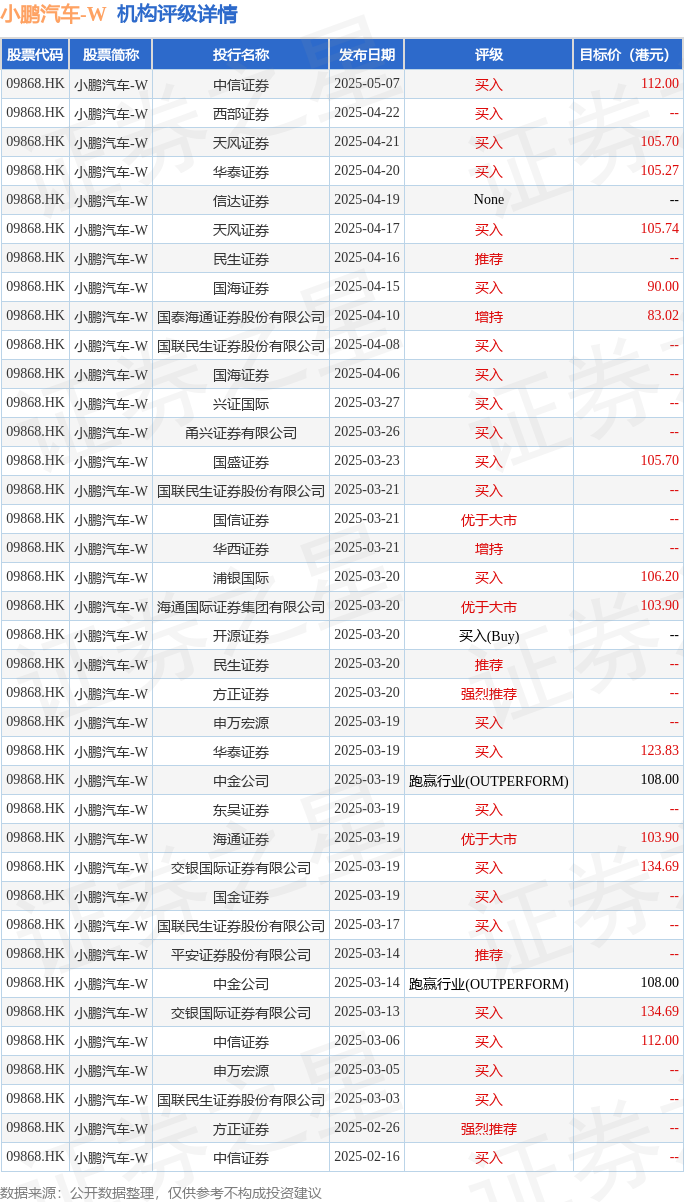Screen dimensions: 684x1202
Task: Click 民生证券 in the 2025-04-16 row
Action: point(241,259)
